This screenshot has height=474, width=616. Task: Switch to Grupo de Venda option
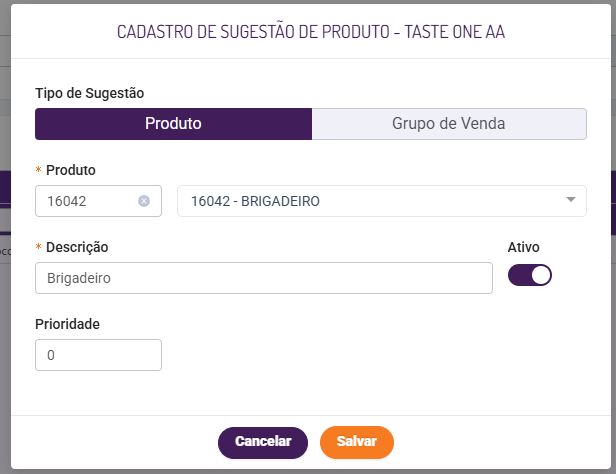[x=449, y=124]
